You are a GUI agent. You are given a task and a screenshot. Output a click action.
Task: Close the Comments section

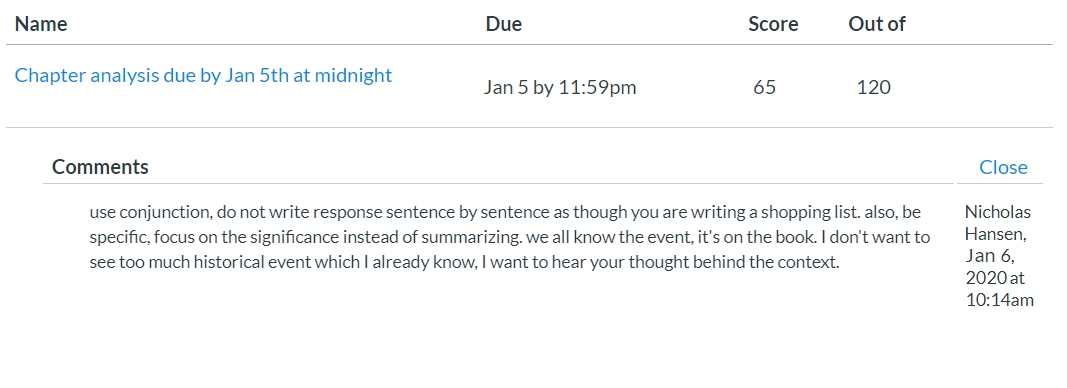[1003, 167]
